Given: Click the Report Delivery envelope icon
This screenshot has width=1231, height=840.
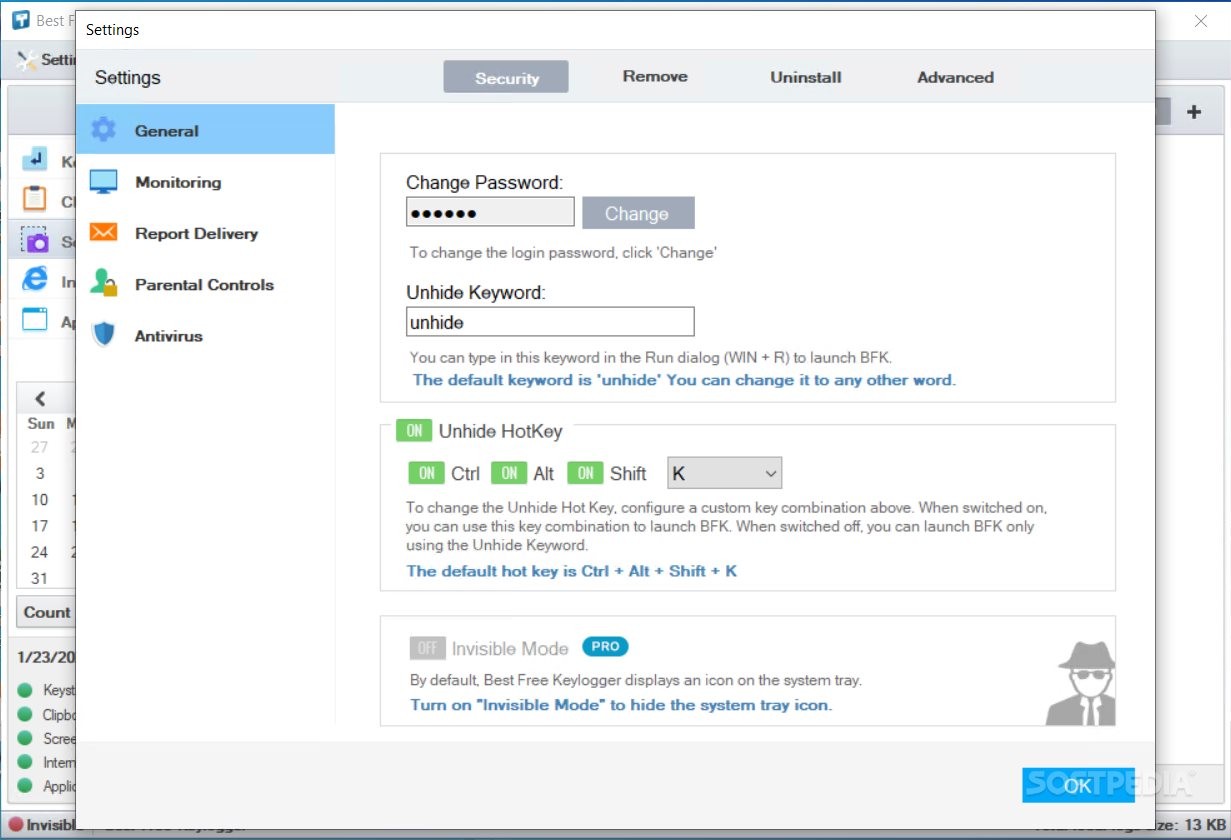Looking at the screenshot, I should (104, 233).
